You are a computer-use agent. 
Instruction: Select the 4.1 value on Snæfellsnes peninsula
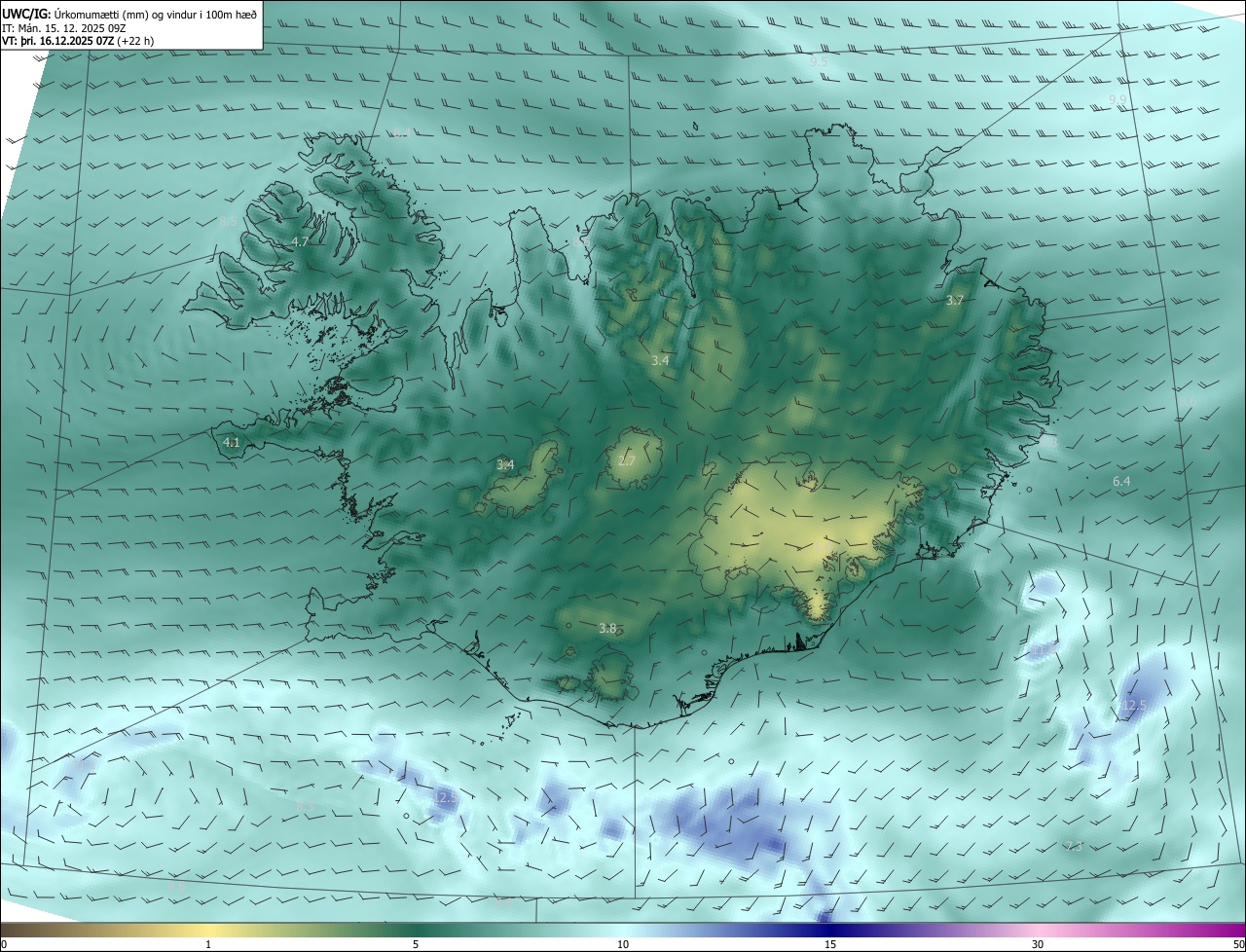(x=232, y=442)
